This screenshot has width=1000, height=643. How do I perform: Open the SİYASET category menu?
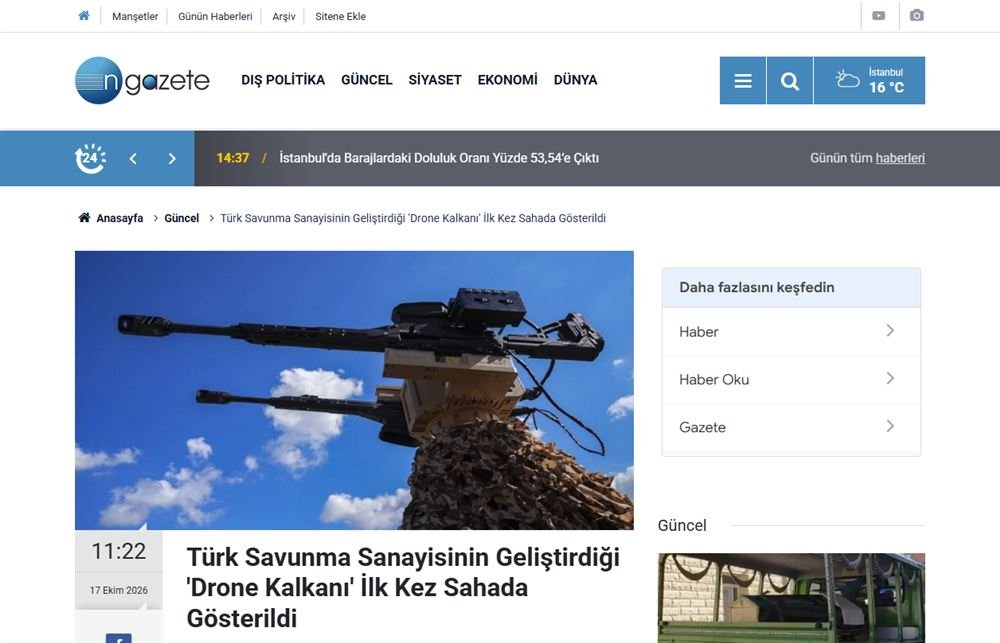pyautogui.click(x=435, y=80)
